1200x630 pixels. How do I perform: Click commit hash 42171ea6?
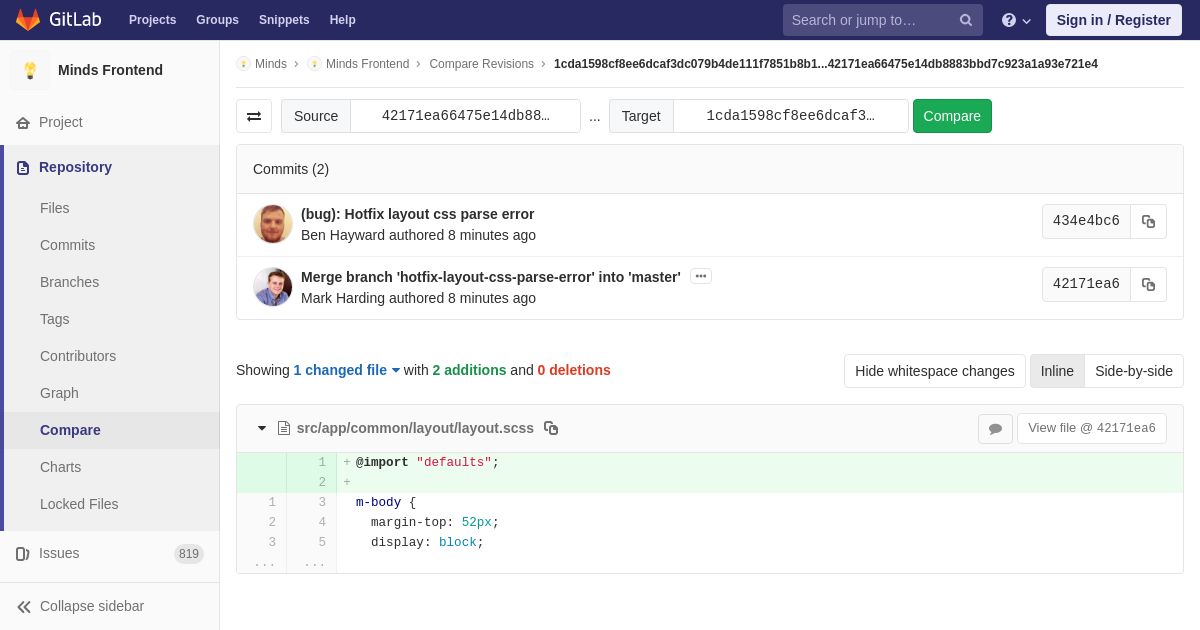(1086, 284)
